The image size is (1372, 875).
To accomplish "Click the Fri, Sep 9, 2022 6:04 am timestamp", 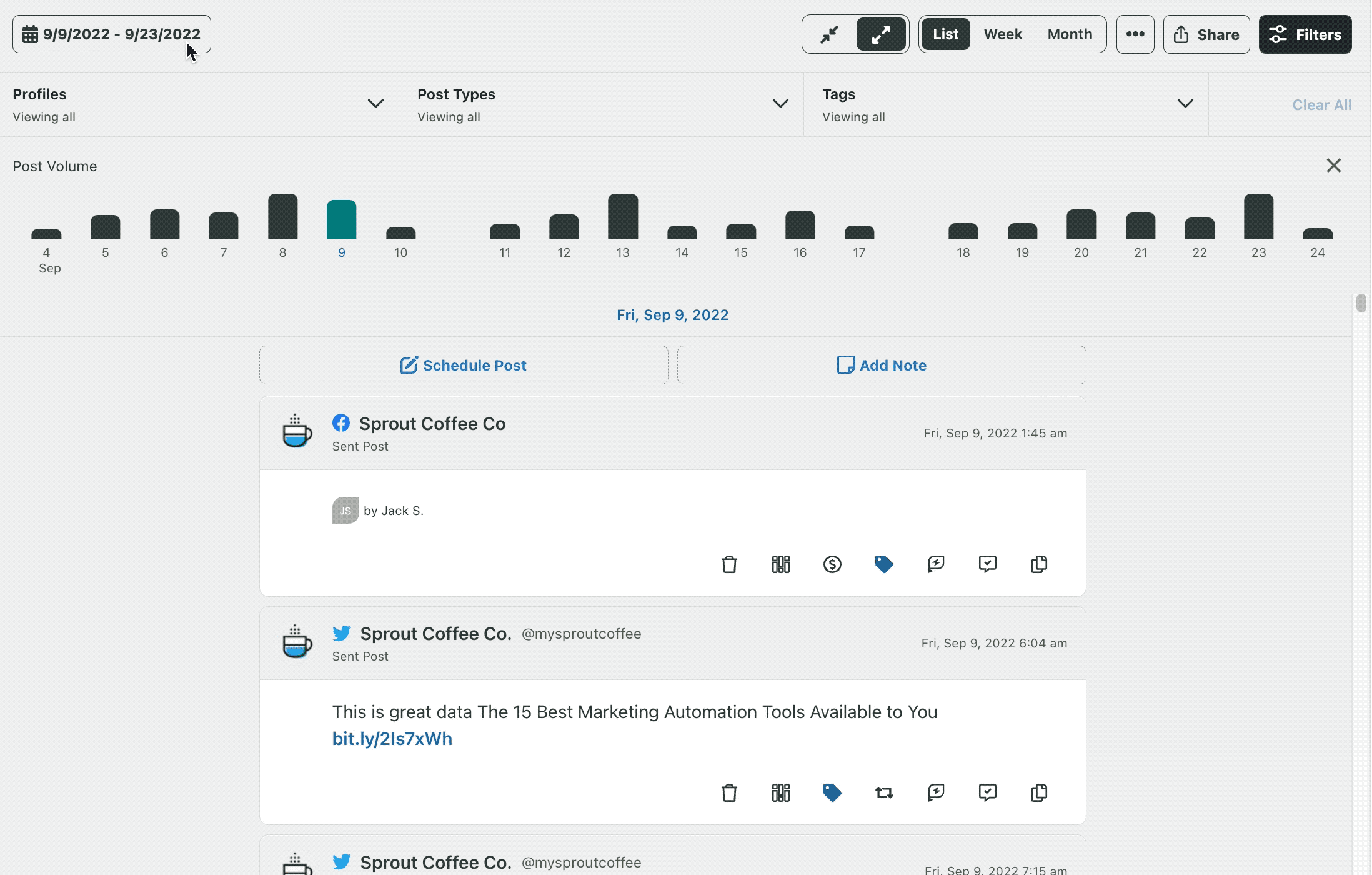I will [x=994, y=643].
